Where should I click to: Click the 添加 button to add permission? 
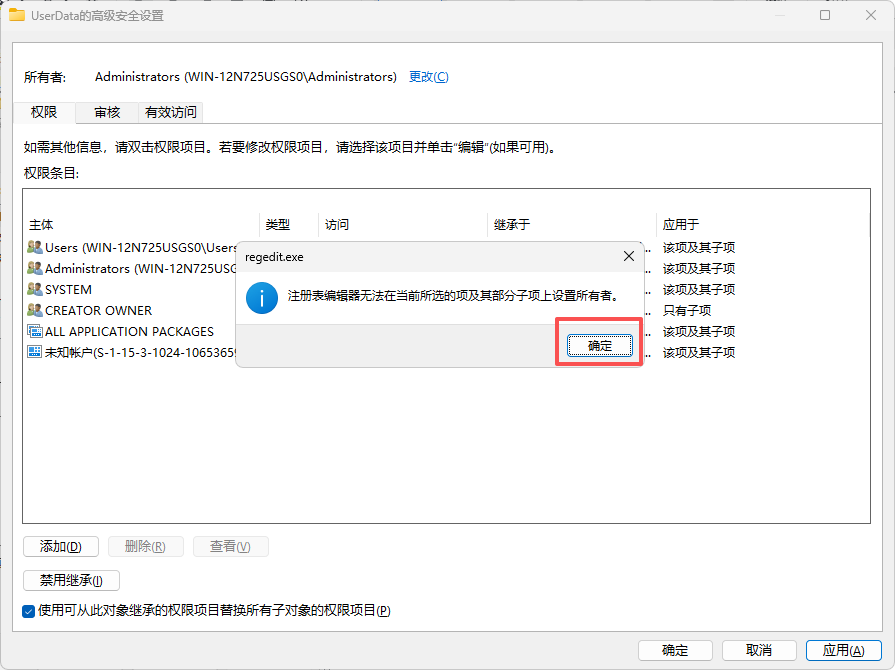pyautogui.click(x=60, y=546)
